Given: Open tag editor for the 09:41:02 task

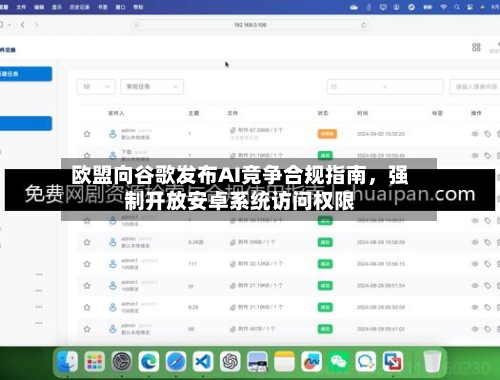Looking at the screenshot, I should coord(487,329).
